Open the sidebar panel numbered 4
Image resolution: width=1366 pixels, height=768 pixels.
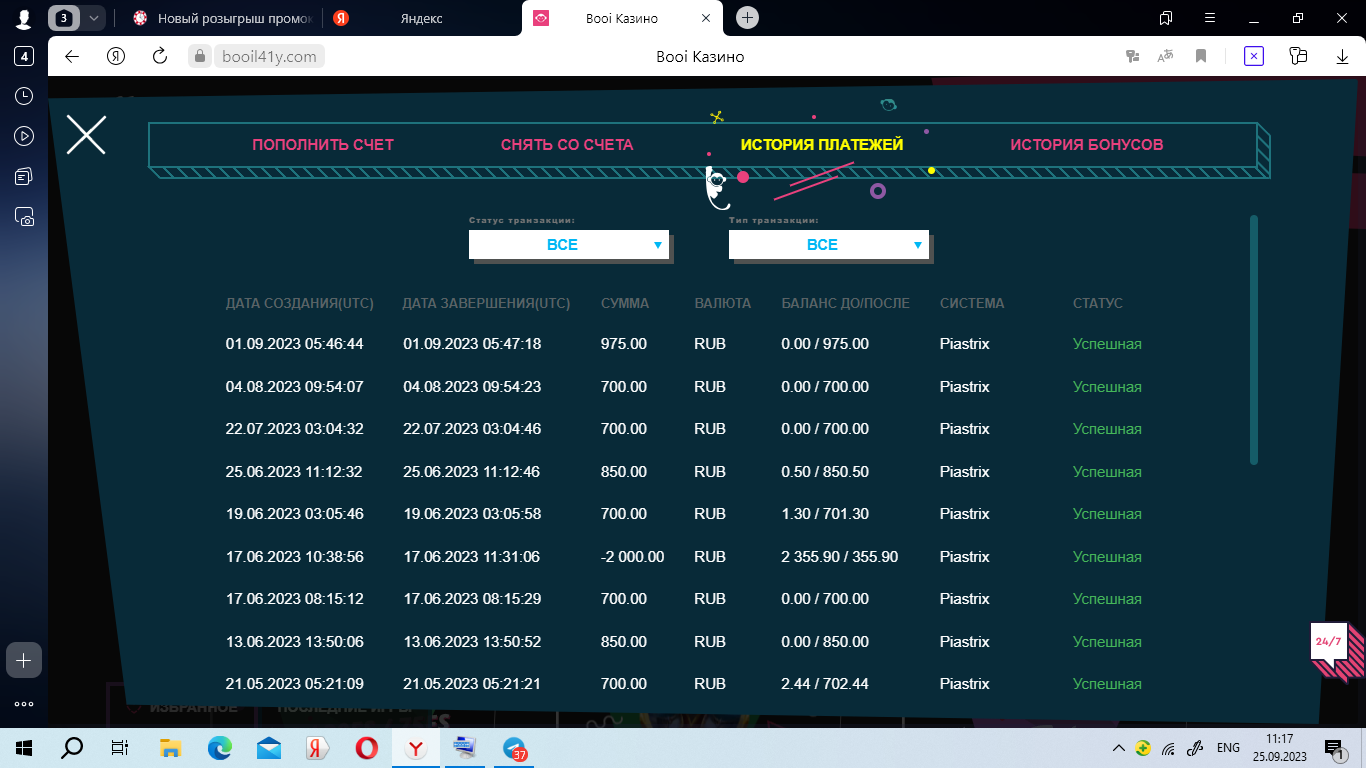tap(24, 57)
